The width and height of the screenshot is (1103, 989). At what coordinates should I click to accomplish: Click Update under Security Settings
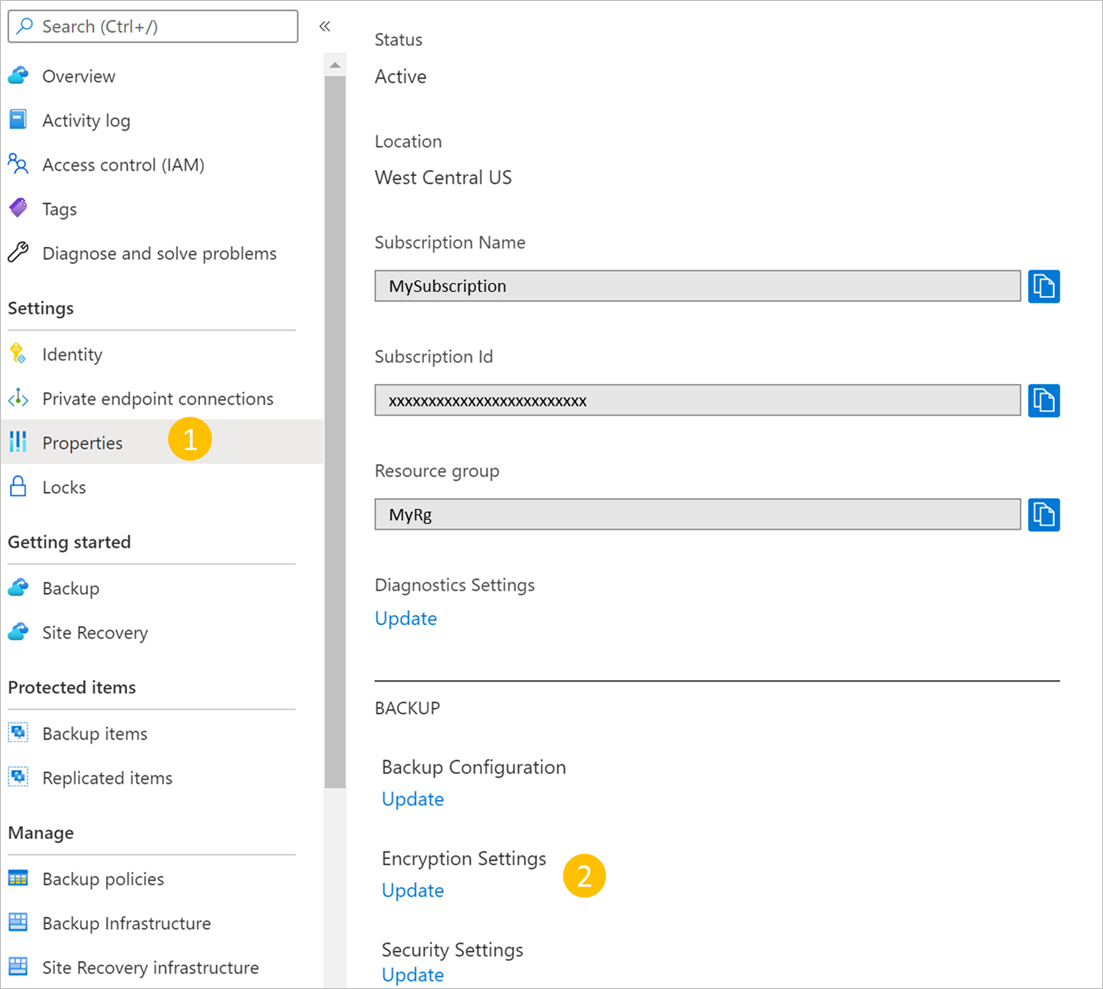(x=413, y=975)
